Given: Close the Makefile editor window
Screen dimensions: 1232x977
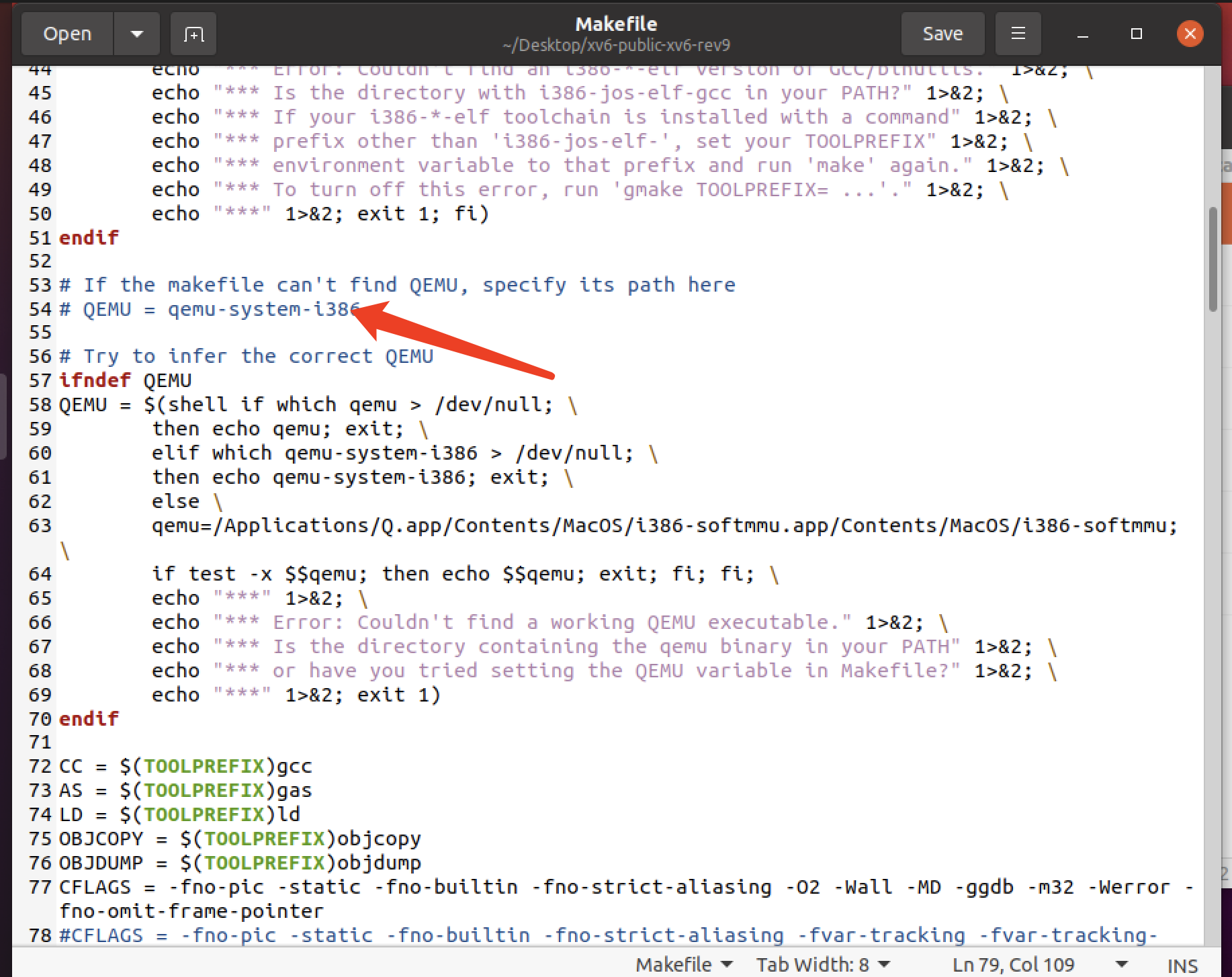Looking at the screenshot, I should click(x=1190, y=33).
